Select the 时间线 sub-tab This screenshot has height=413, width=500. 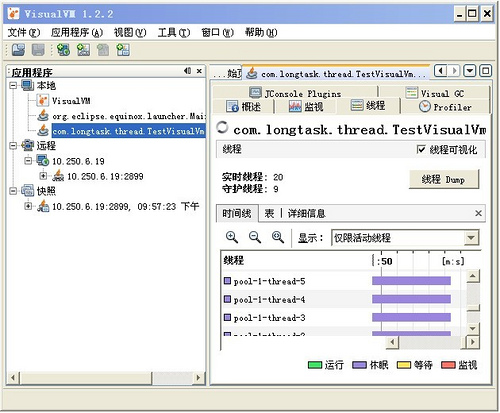click(237, 213)
